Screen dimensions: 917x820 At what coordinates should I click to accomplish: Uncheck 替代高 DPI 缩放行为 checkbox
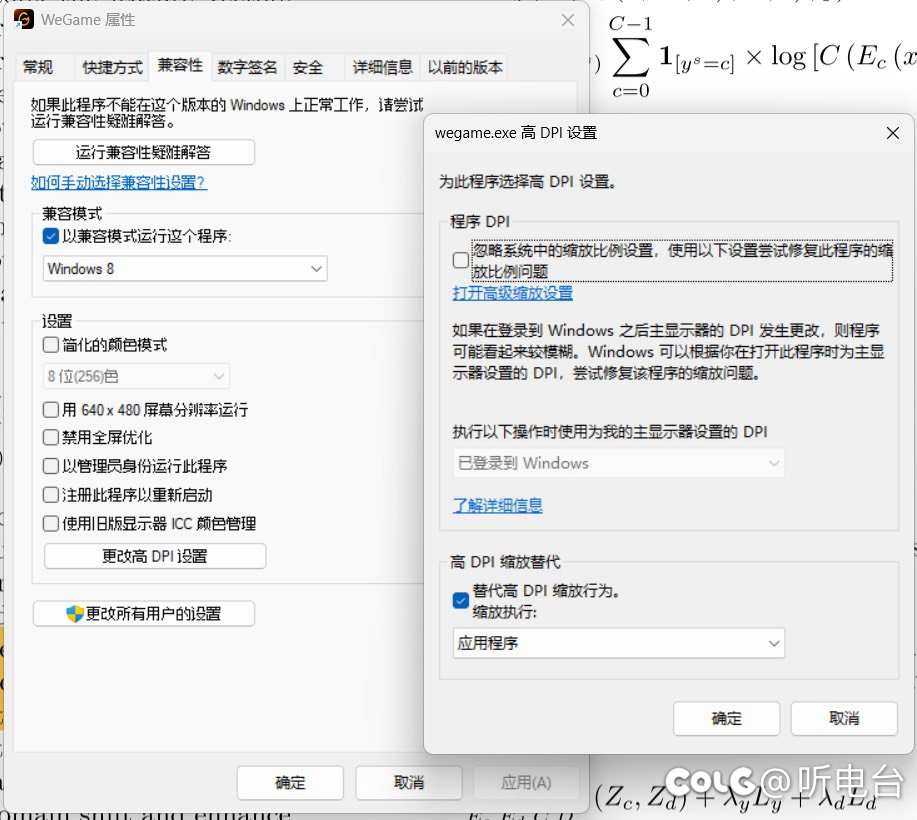coord(461,601)
